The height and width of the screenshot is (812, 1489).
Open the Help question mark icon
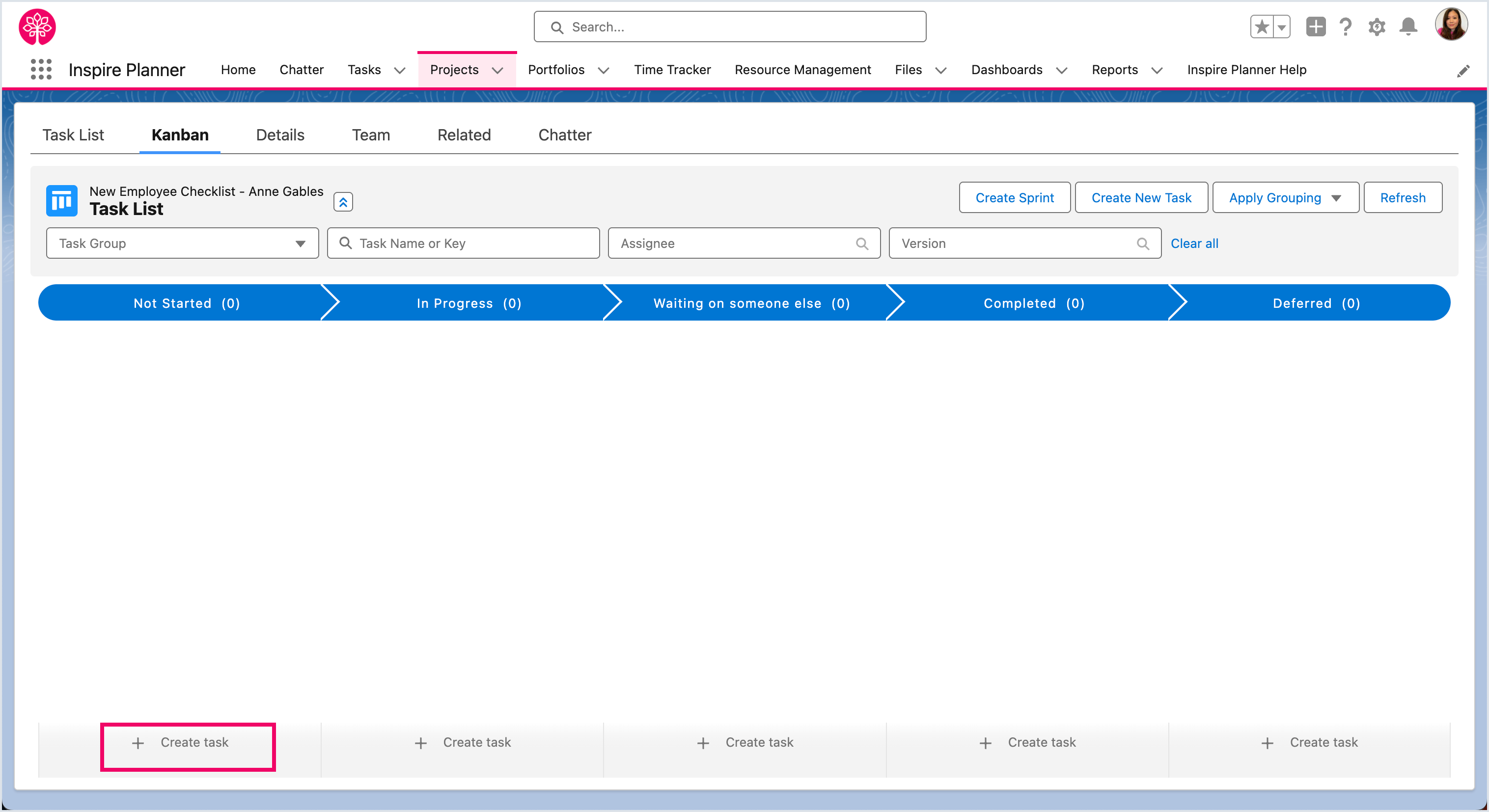(x=1346, y=27)
